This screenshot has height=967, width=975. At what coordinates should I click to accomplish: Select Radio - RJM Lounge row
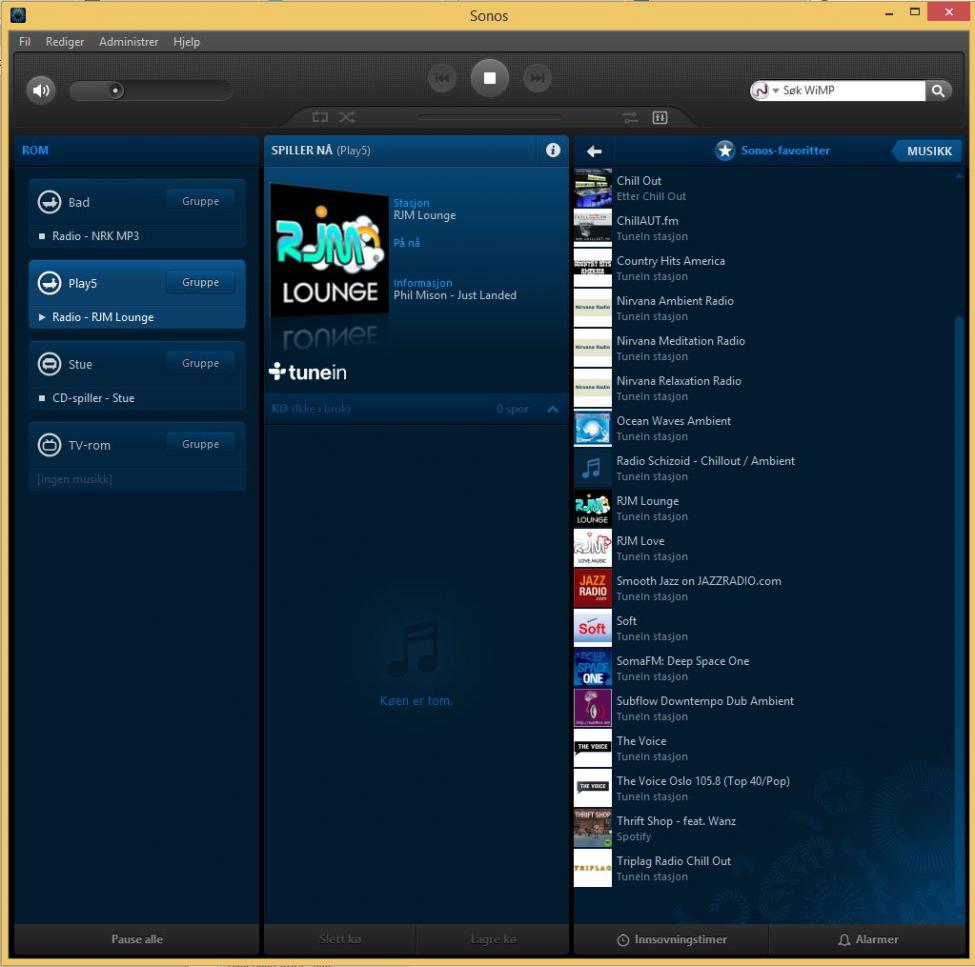(137, 317)
